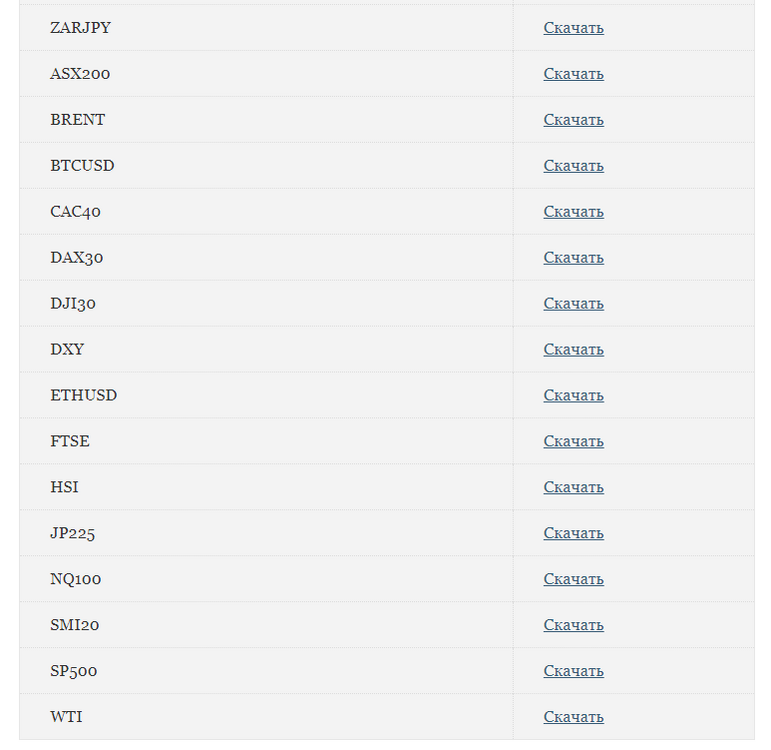Click the WTI Скачать link
The image size is (771, 750).
(x=573, y=717)
